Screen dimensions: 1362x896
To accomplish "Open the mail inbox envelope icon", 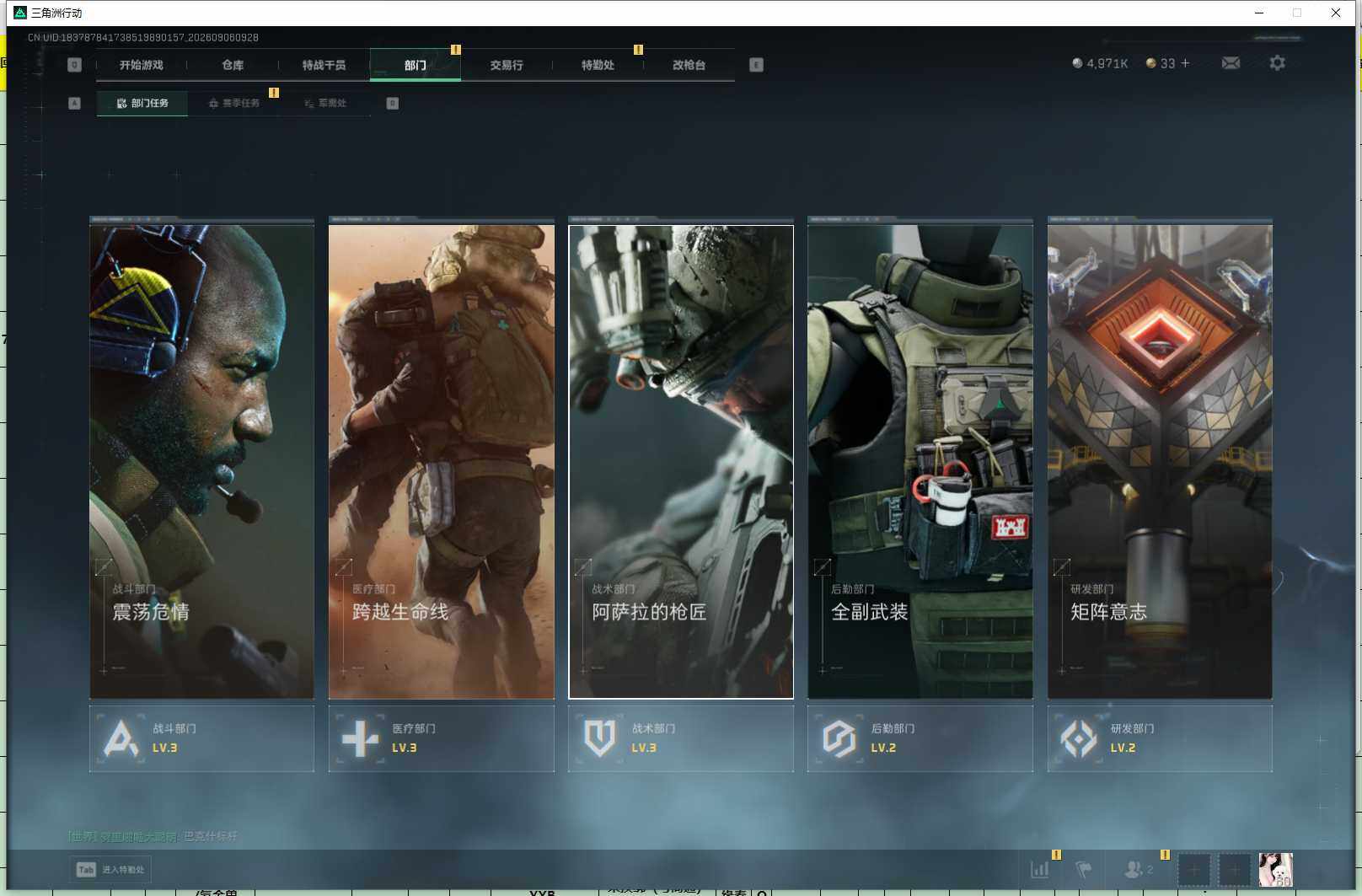I will click(x=1231, y=63).
